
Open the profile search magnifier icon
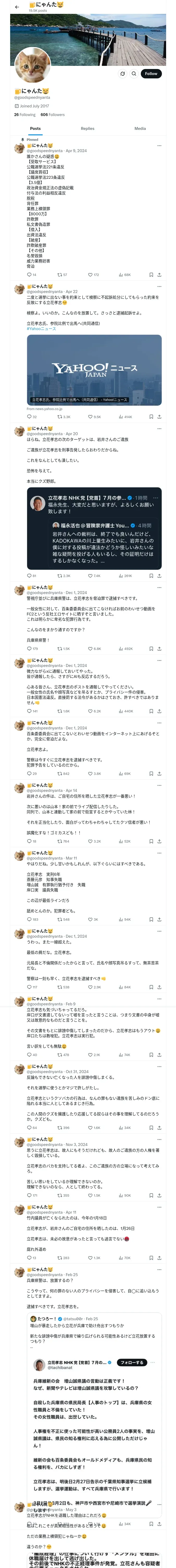(x=134, y=74)
